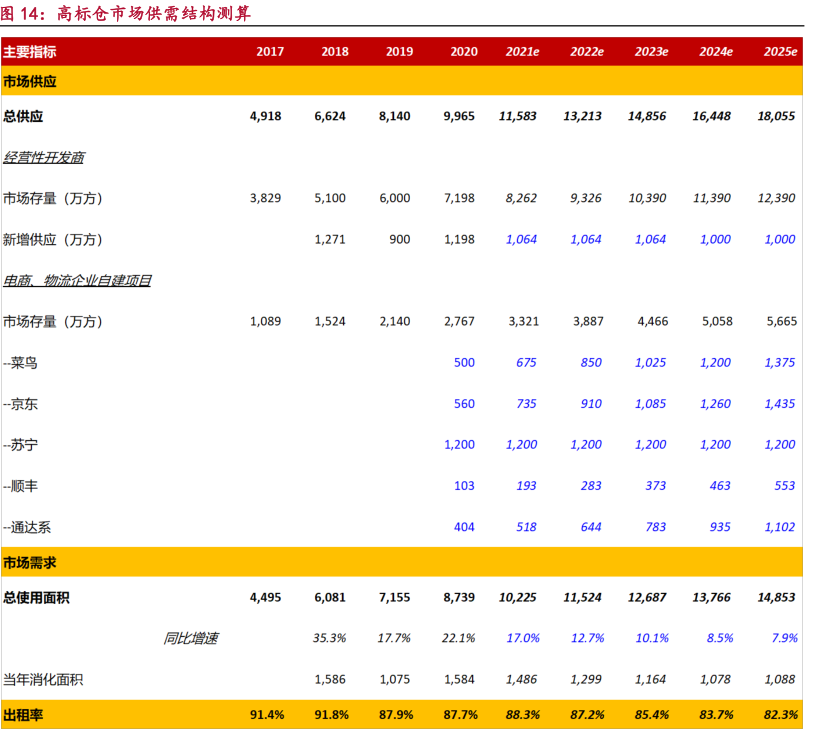The width and height of the screenshot is (817, 735).
Task: Click the 同比增速 value 35.3%
Action: [330, 638]
